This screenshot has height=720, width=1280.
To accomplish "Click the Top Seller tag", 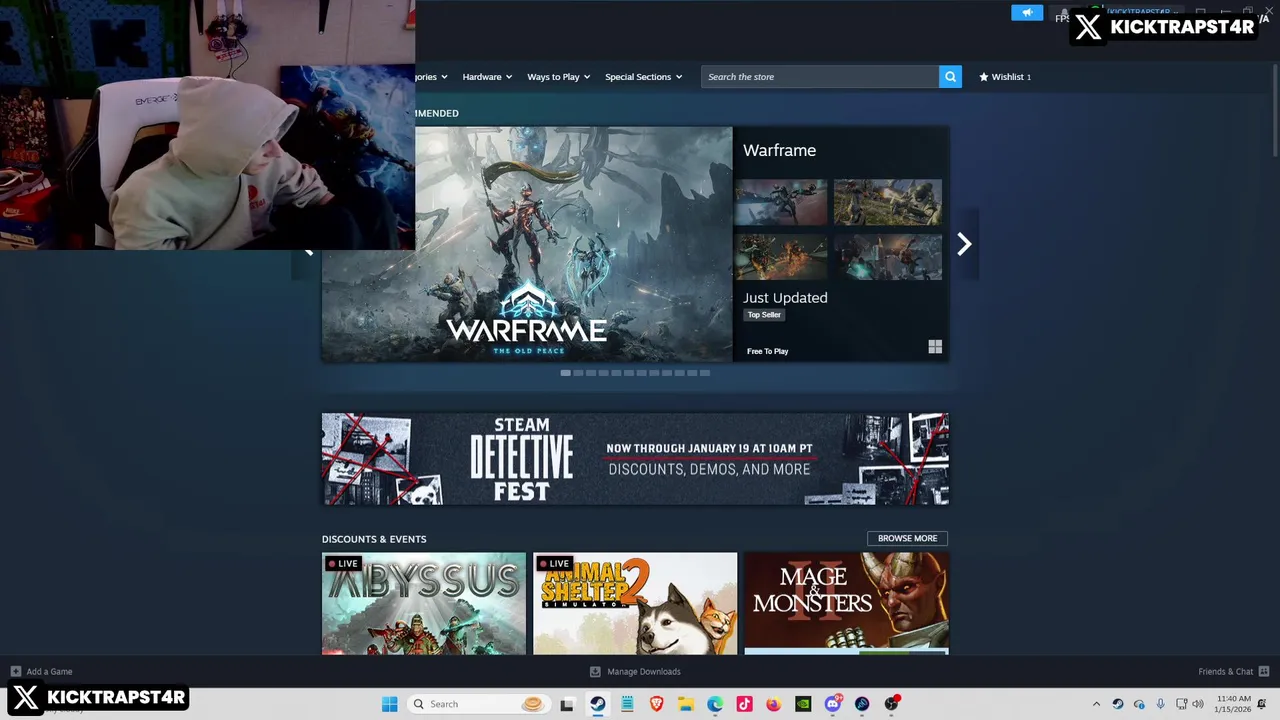I will pos(764,315).
